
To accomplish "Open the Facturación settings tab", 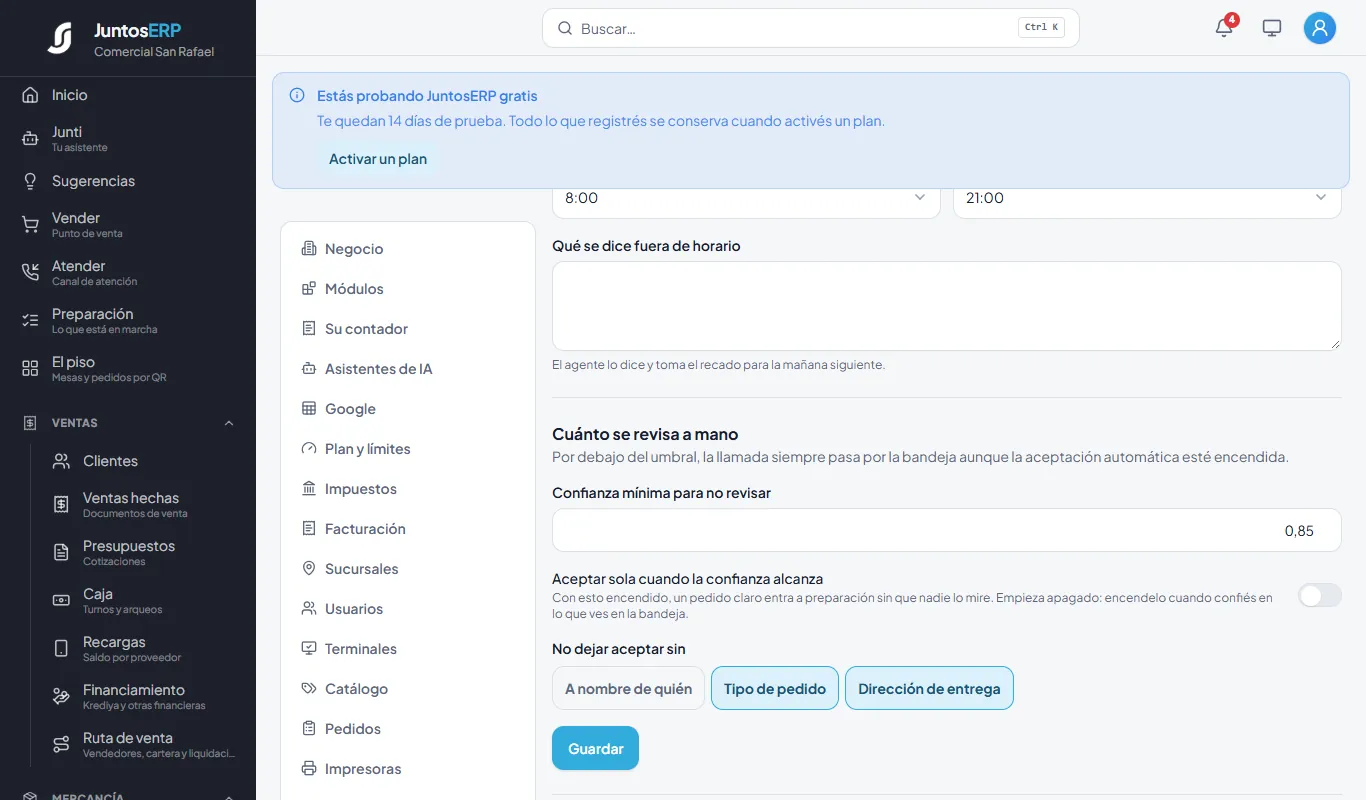I will pos(408,529).
